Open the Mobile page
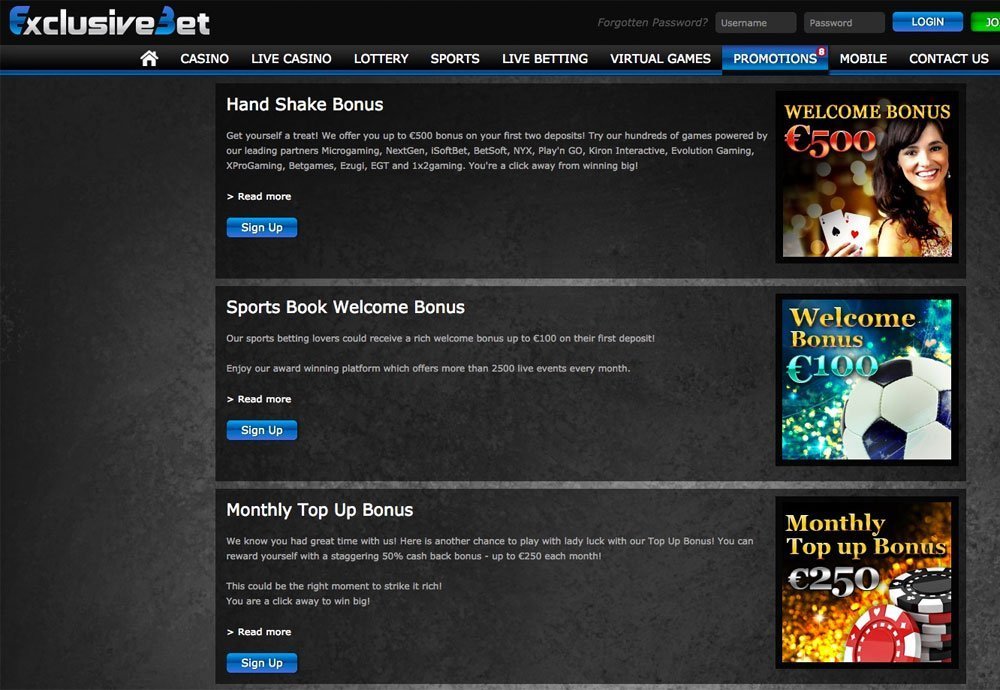The width and height of the screenshot is (1000, 690). point(863,58)
